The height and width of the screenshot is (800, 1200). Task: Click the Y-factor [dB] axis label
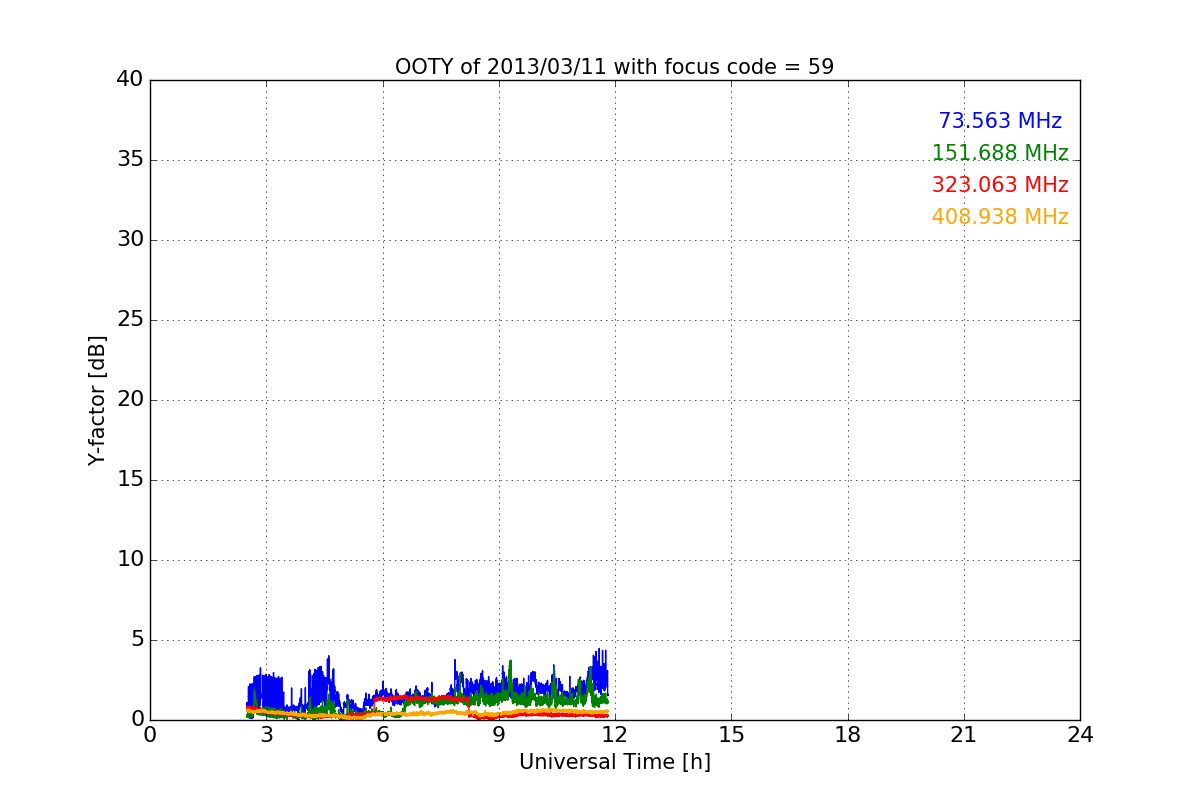[x=97, y=400]
